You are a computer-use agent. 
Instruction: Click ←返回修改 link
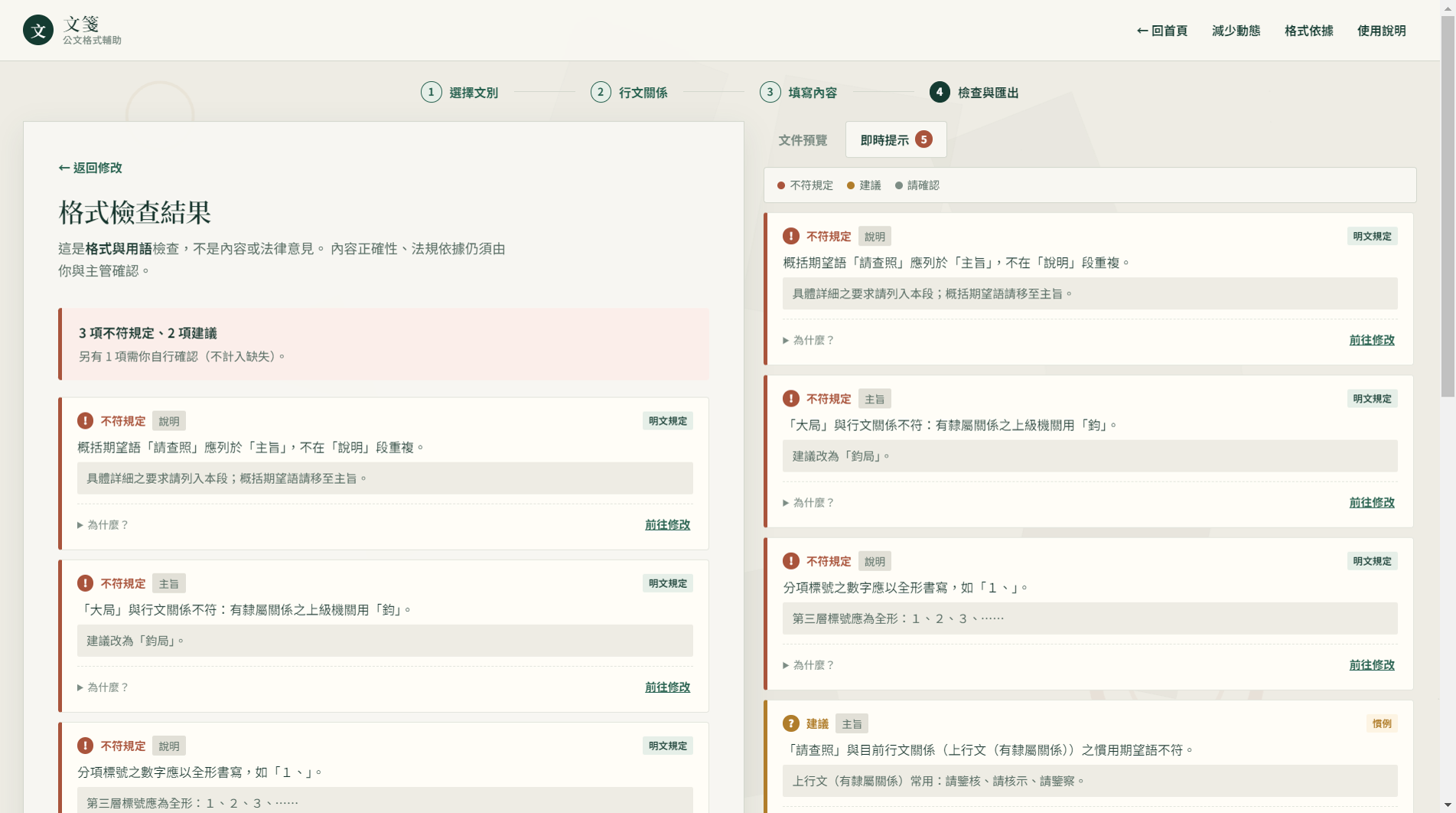(90, 168)
